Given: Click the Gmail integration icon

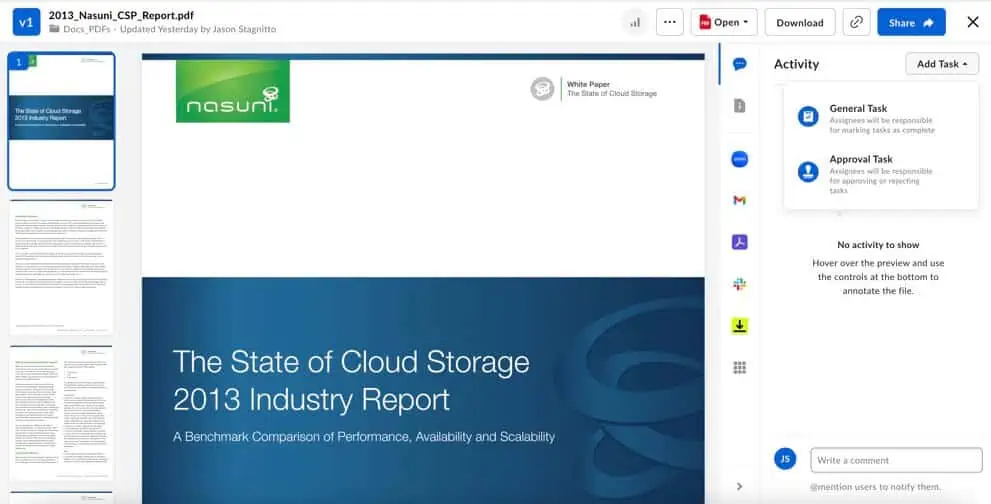Looking at the screenshot, I should point(740,200).
